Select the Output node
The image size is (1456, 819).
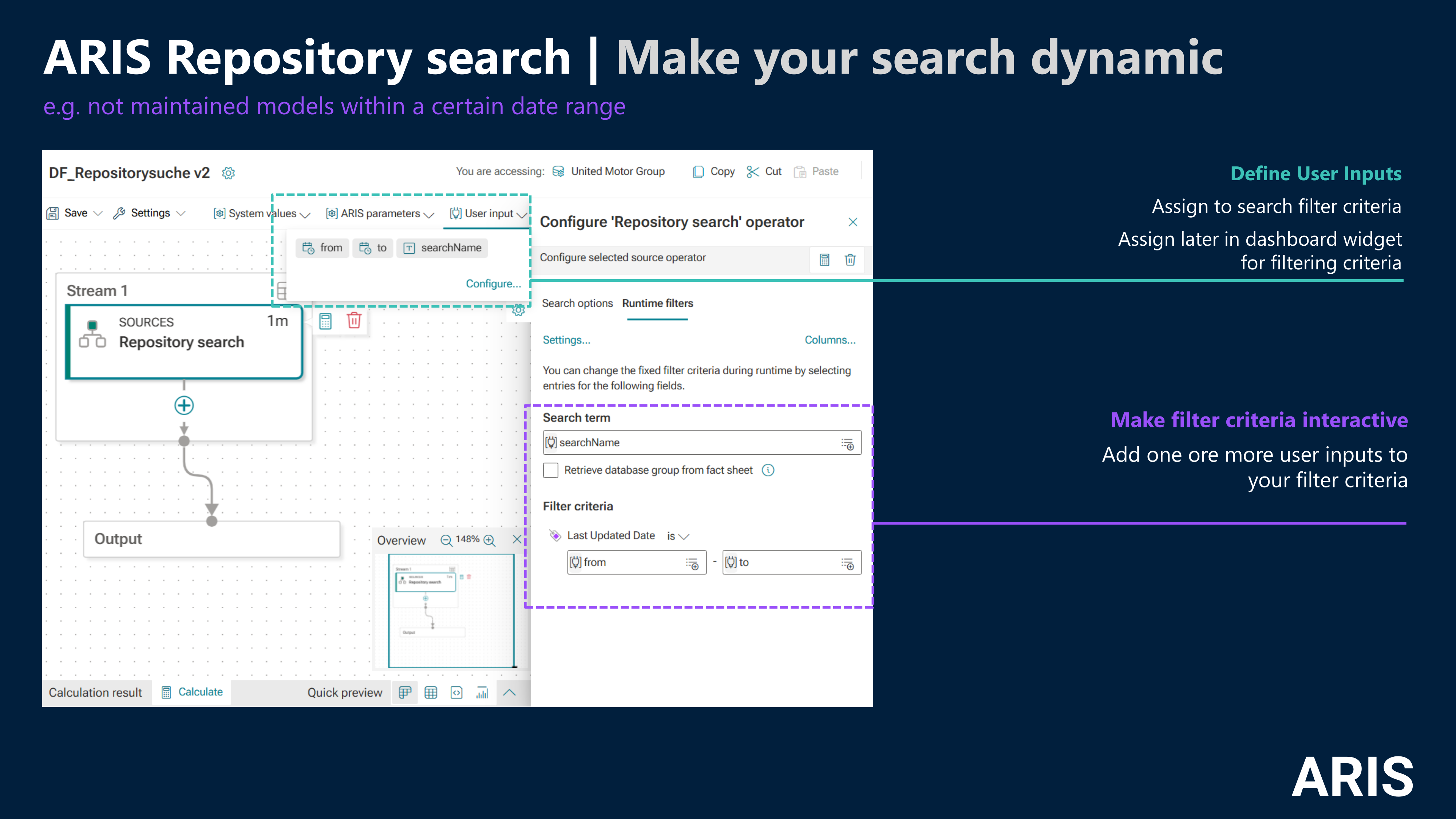[211, 539]
